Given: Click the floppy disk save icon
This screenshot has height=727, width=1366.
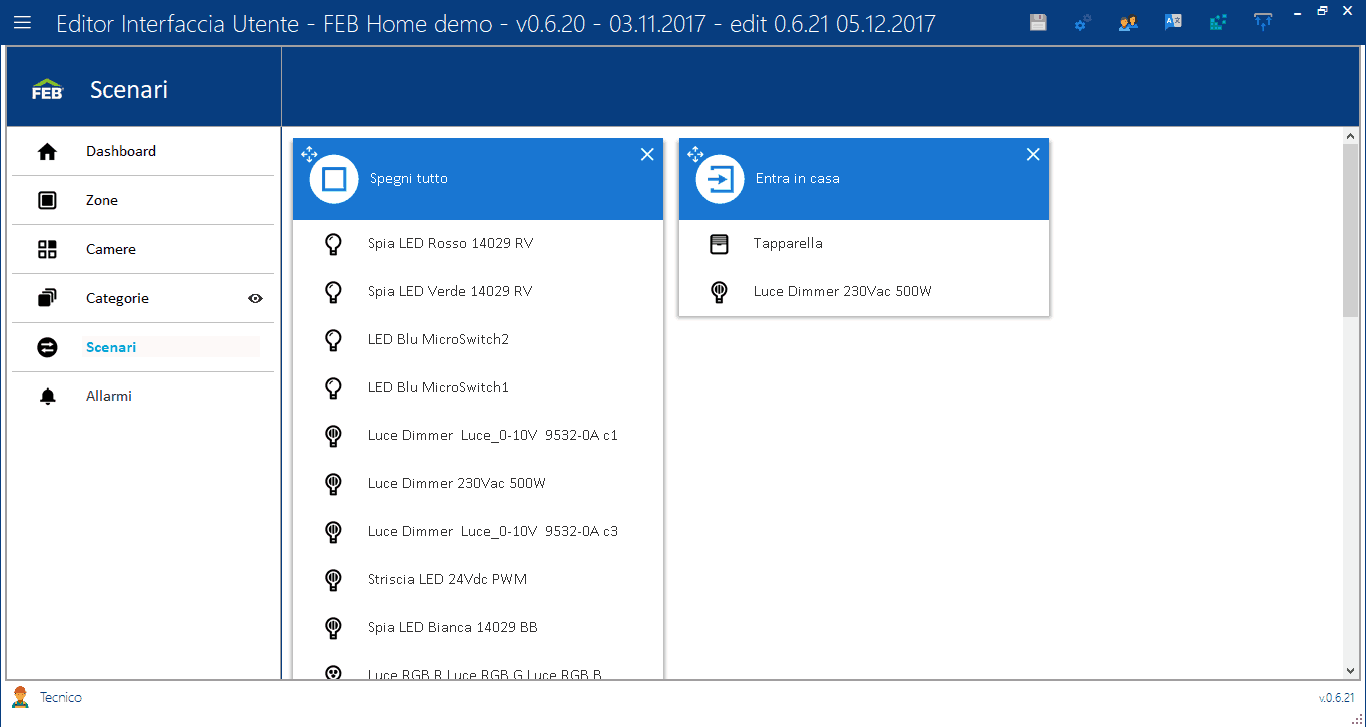Looking at the screenshot, I should [1038, 22].
